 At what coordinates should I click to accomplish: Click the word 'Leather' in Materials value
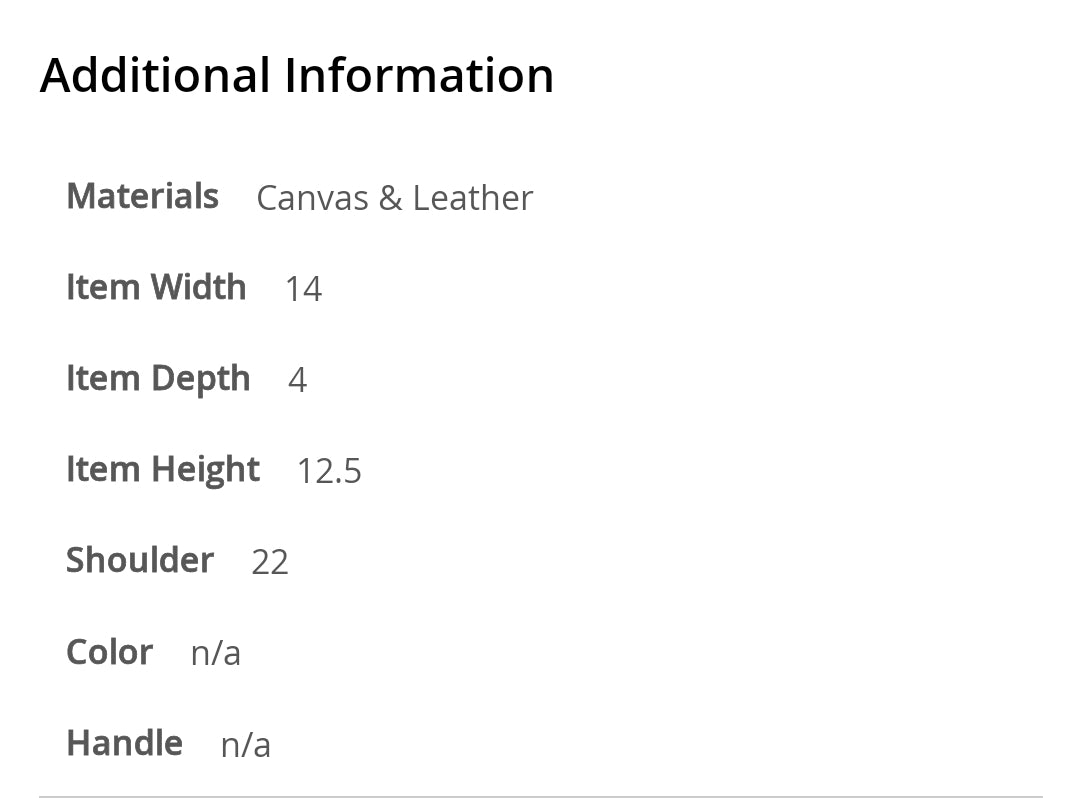[472, 198]
